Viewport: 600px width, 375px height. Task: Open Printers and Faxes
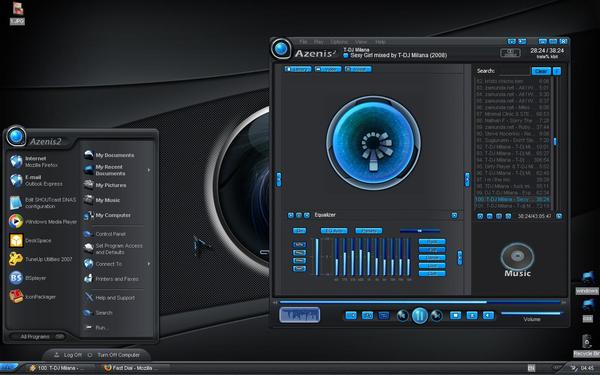pyautogui.click(x=112, y=279)
